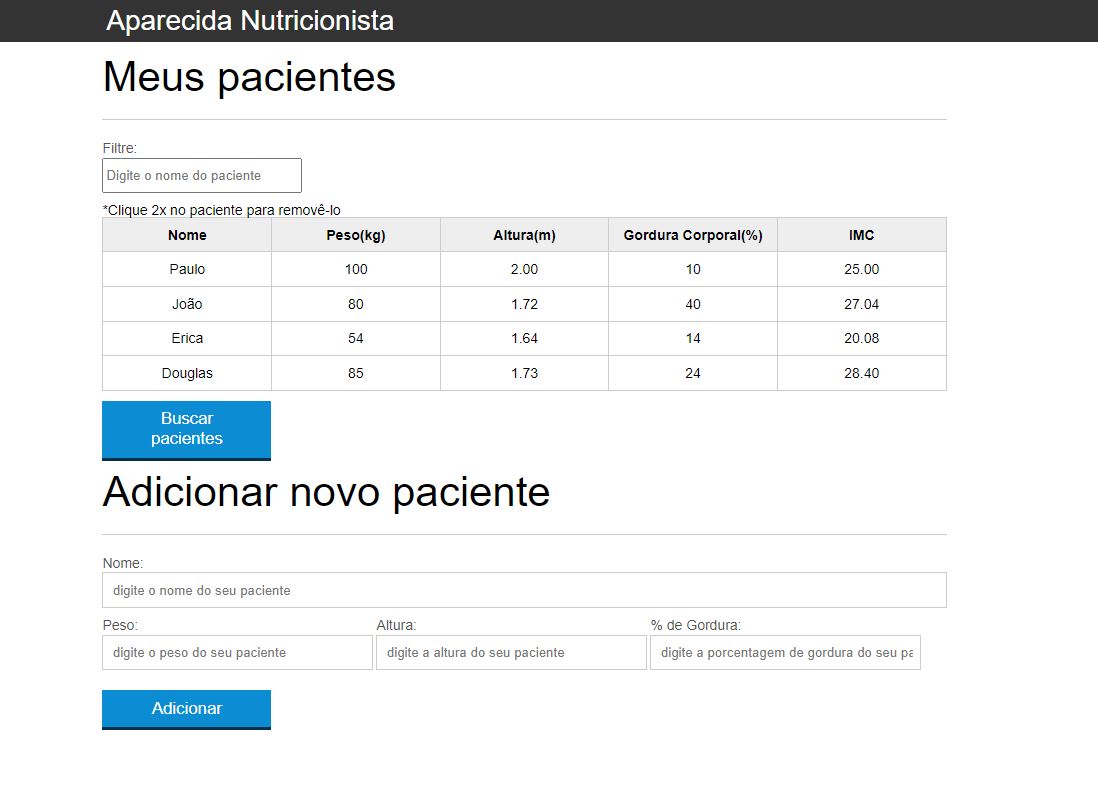
Task: Click the Meus pacientes heading
Action: (248, 77)
